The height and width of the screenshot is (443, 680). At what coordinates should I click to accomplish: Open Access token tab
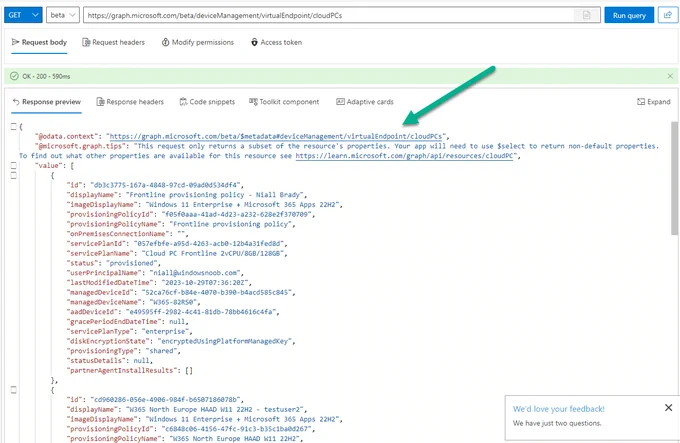click(276, 42)
